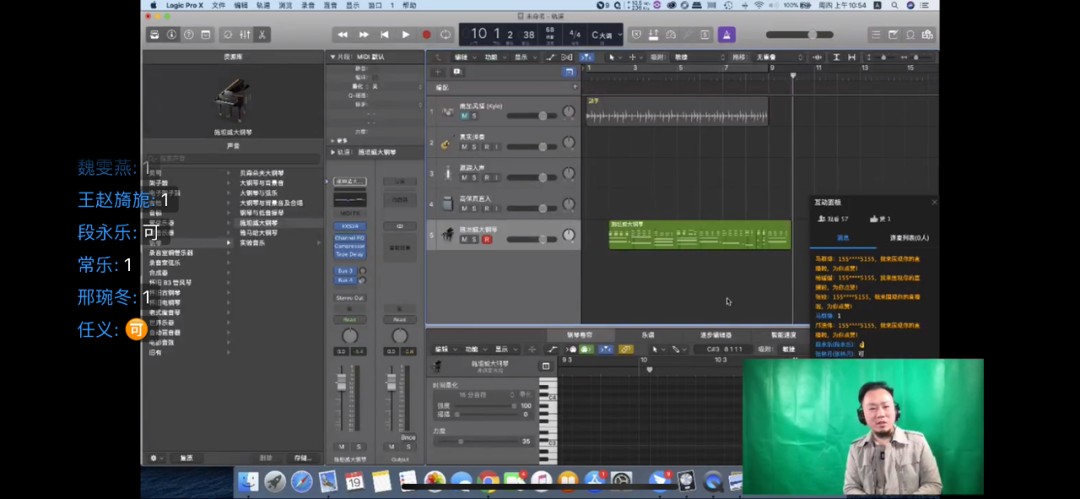The height and width of the screenshot is (499, 1080).
Task: Click the Rewind transport button
Action: (342, 34)
